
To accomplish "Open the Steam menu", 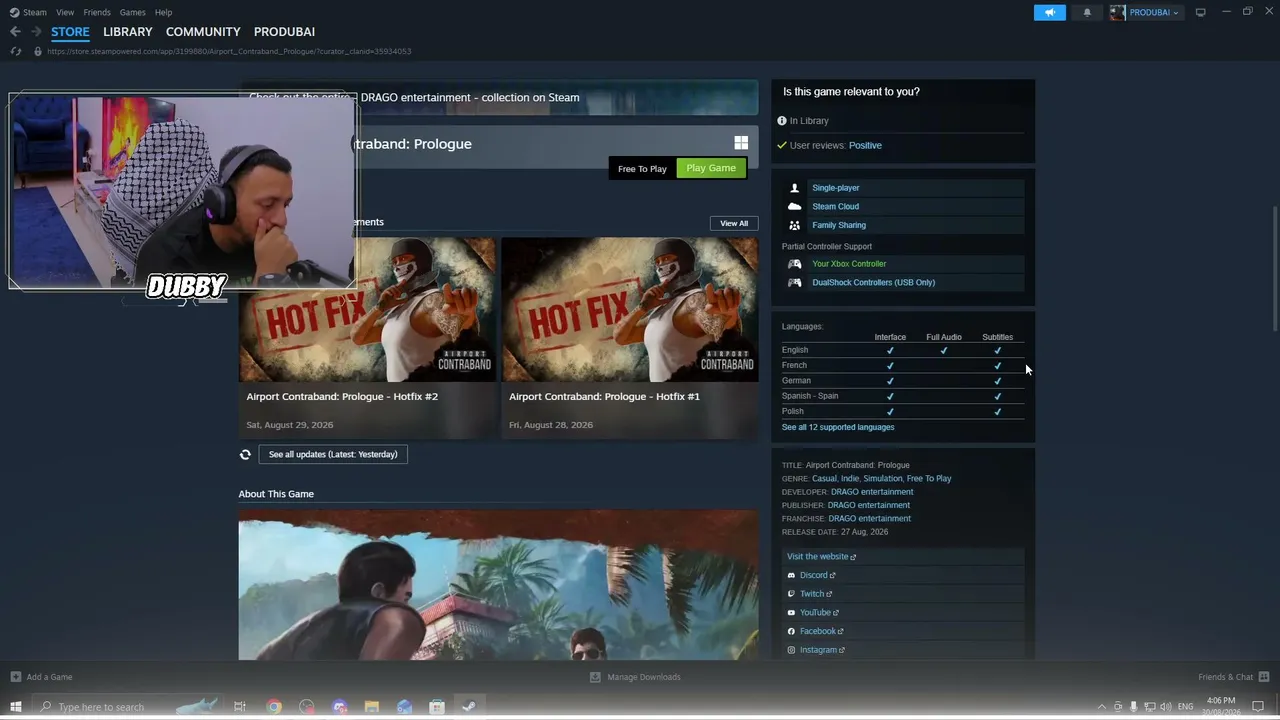I will (35, 12).
